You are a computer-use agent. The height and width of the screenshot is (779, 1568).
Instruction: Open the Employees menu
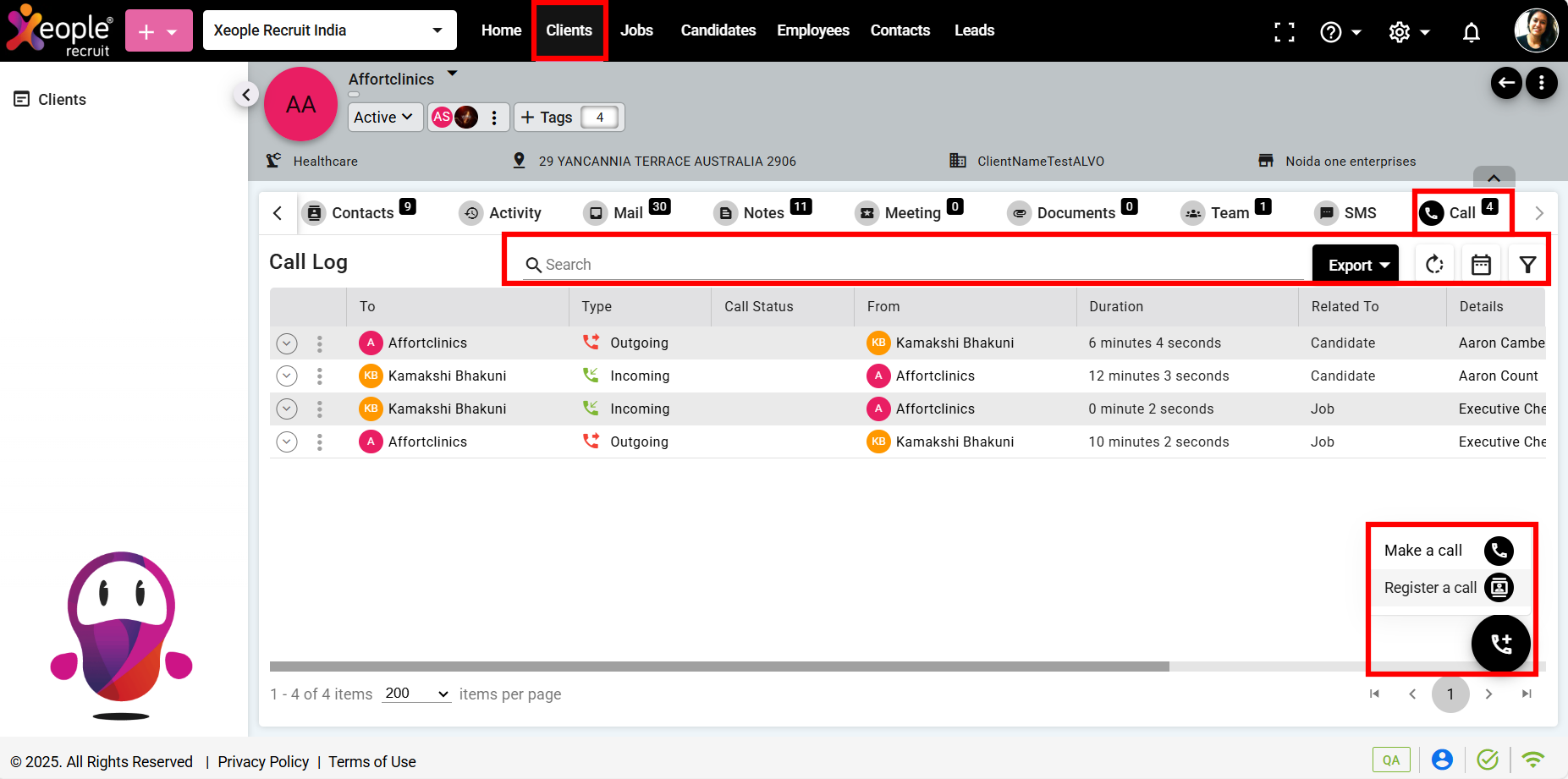(x=813, y=30)
